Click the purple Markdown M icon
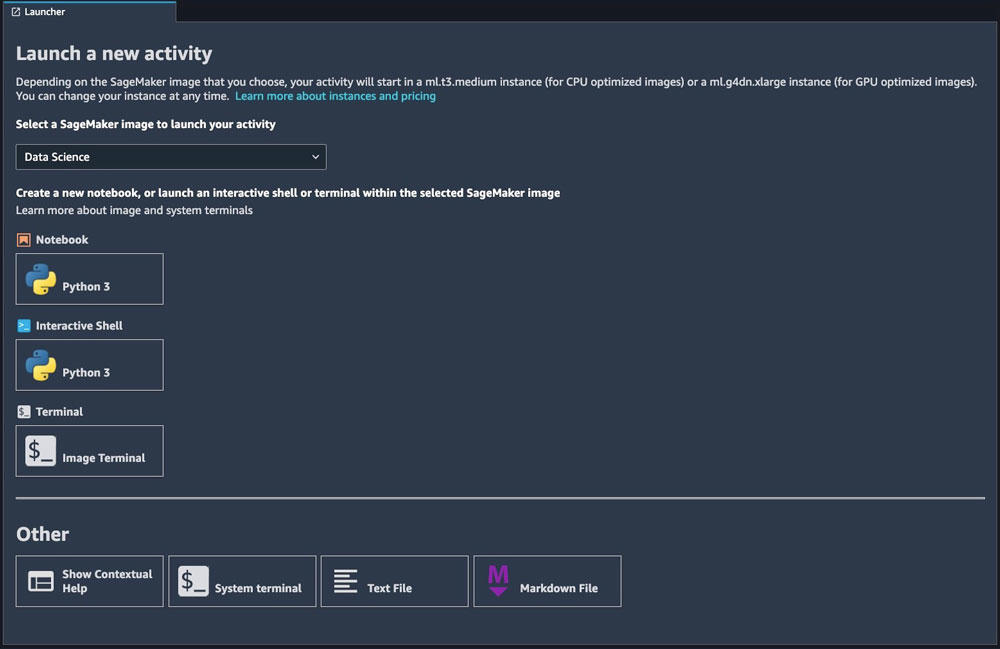 point(498,581)
